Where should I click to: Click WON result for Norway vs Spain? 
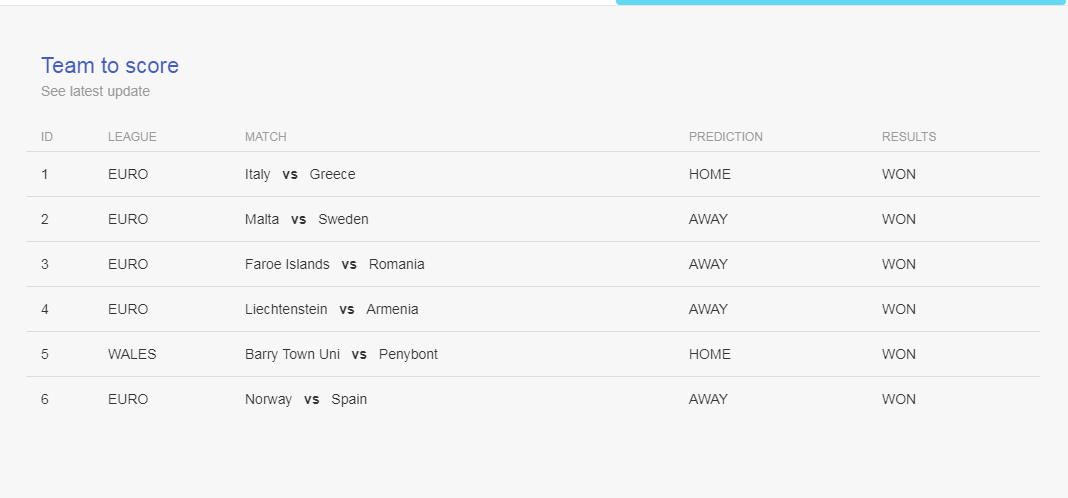[899, 399]
